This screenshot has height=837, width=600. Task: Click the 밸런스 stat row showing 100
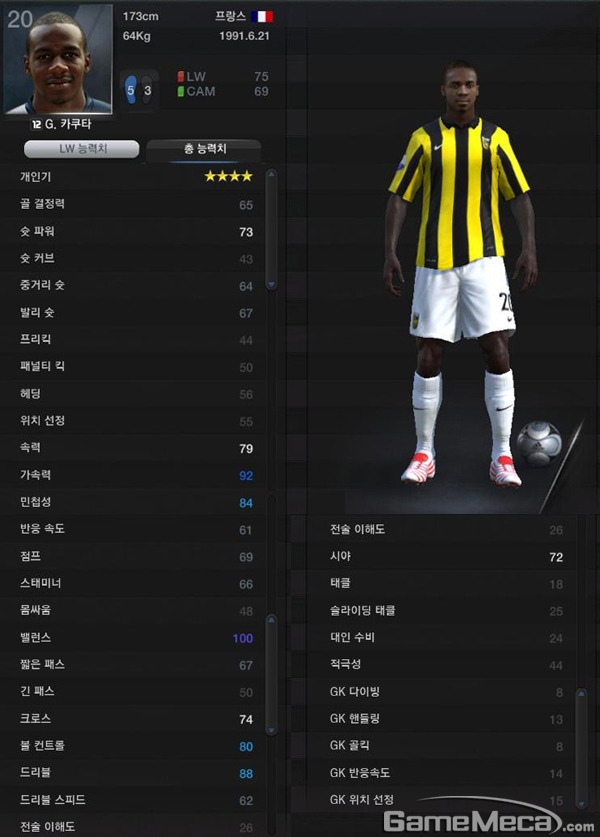[x=136, y=638]
